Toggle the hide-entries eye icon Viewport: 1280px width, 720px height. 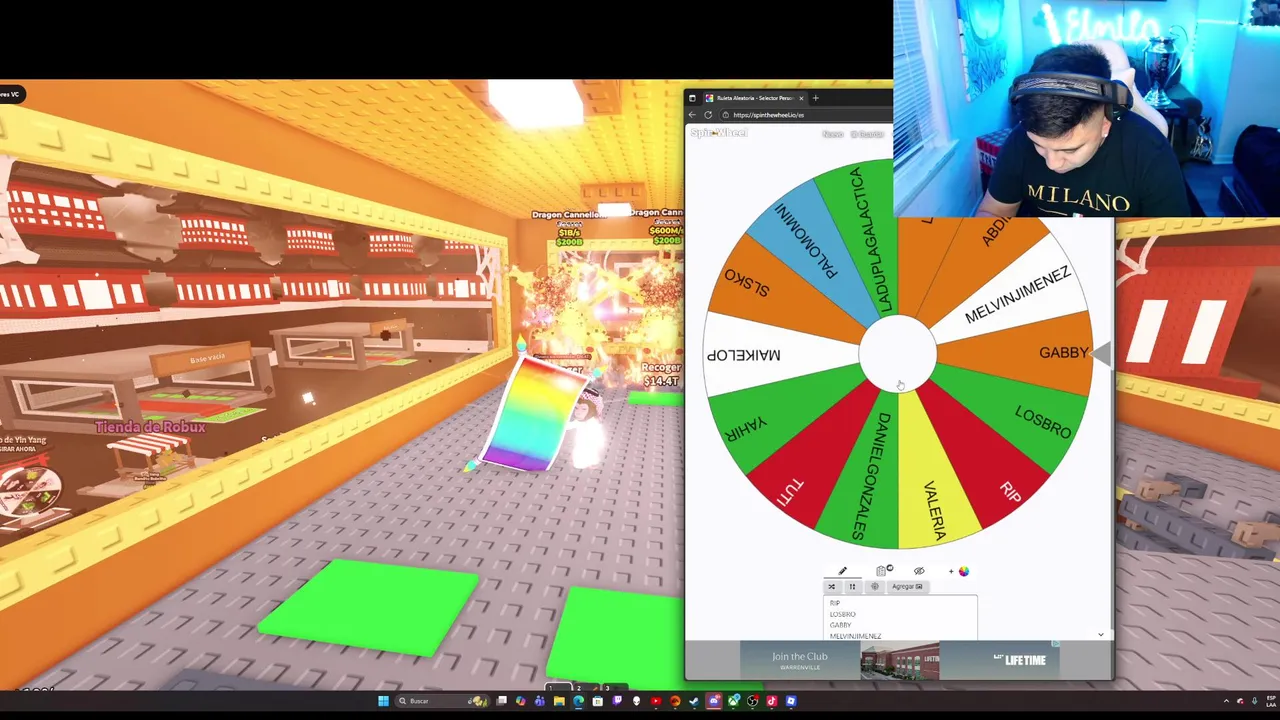coord(919,571)
